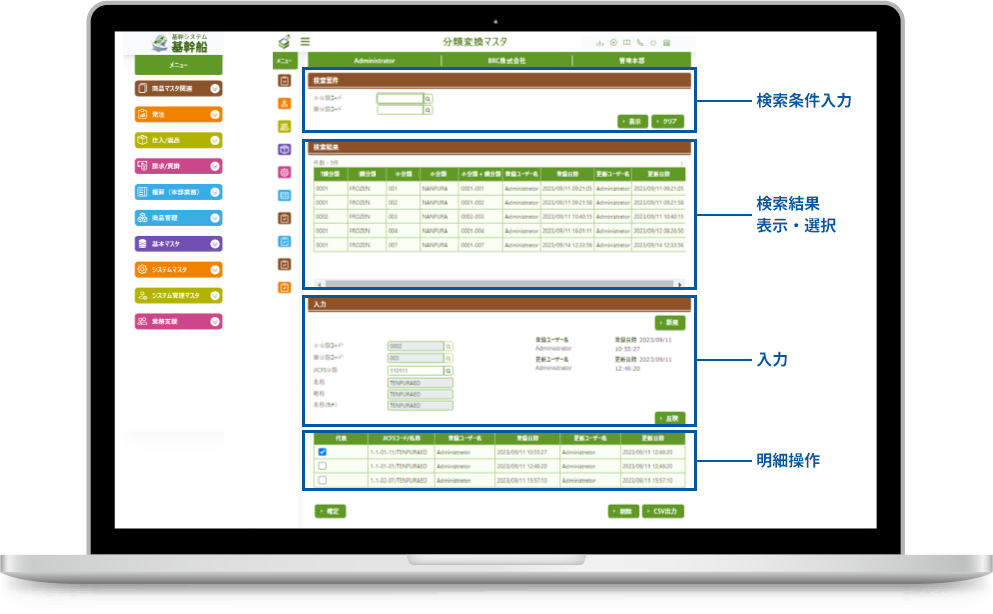Screen dimensions: 993x614
Task: Click the magnifier beside the JICFS分類 field
Action: click(x=449, y=370)
